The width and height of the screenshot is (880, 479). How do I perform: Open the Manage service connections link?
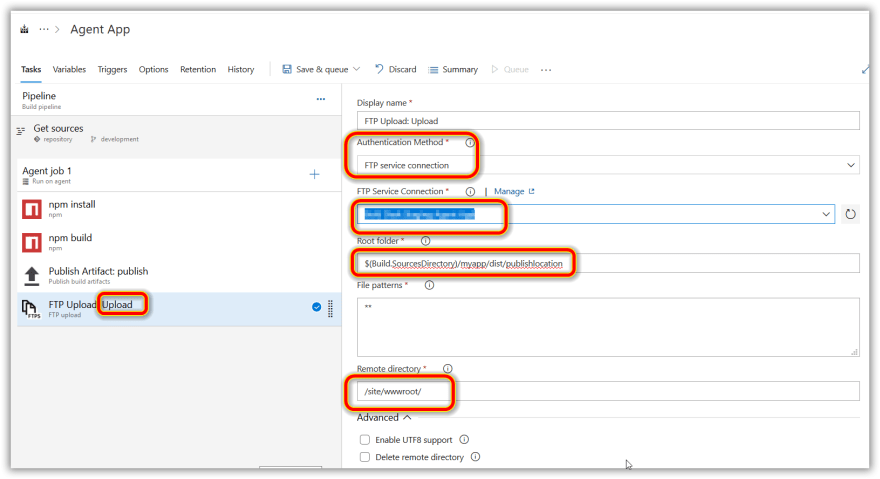pos(514,191)
